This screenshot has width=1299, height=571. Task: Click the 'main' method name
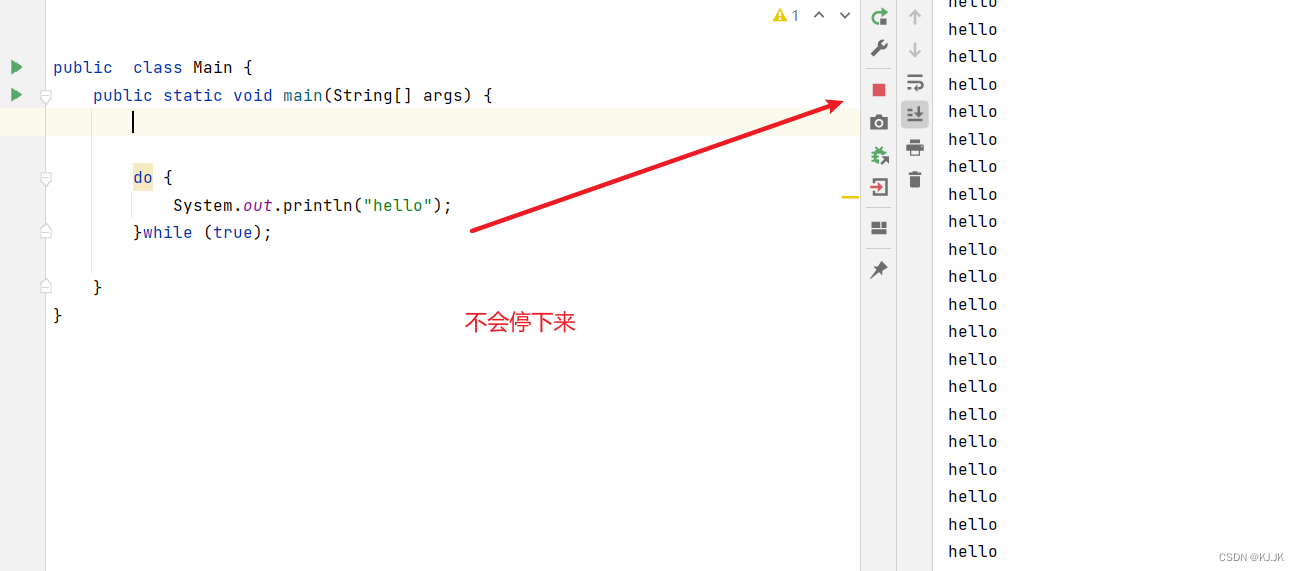click(302, 95)
